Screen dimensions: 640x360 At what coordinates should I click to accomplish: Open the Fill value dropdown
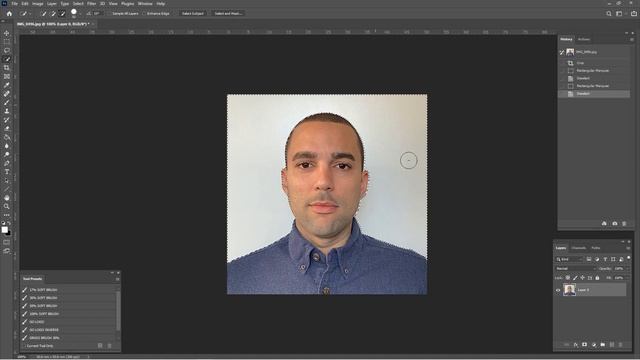coord(627,278)
